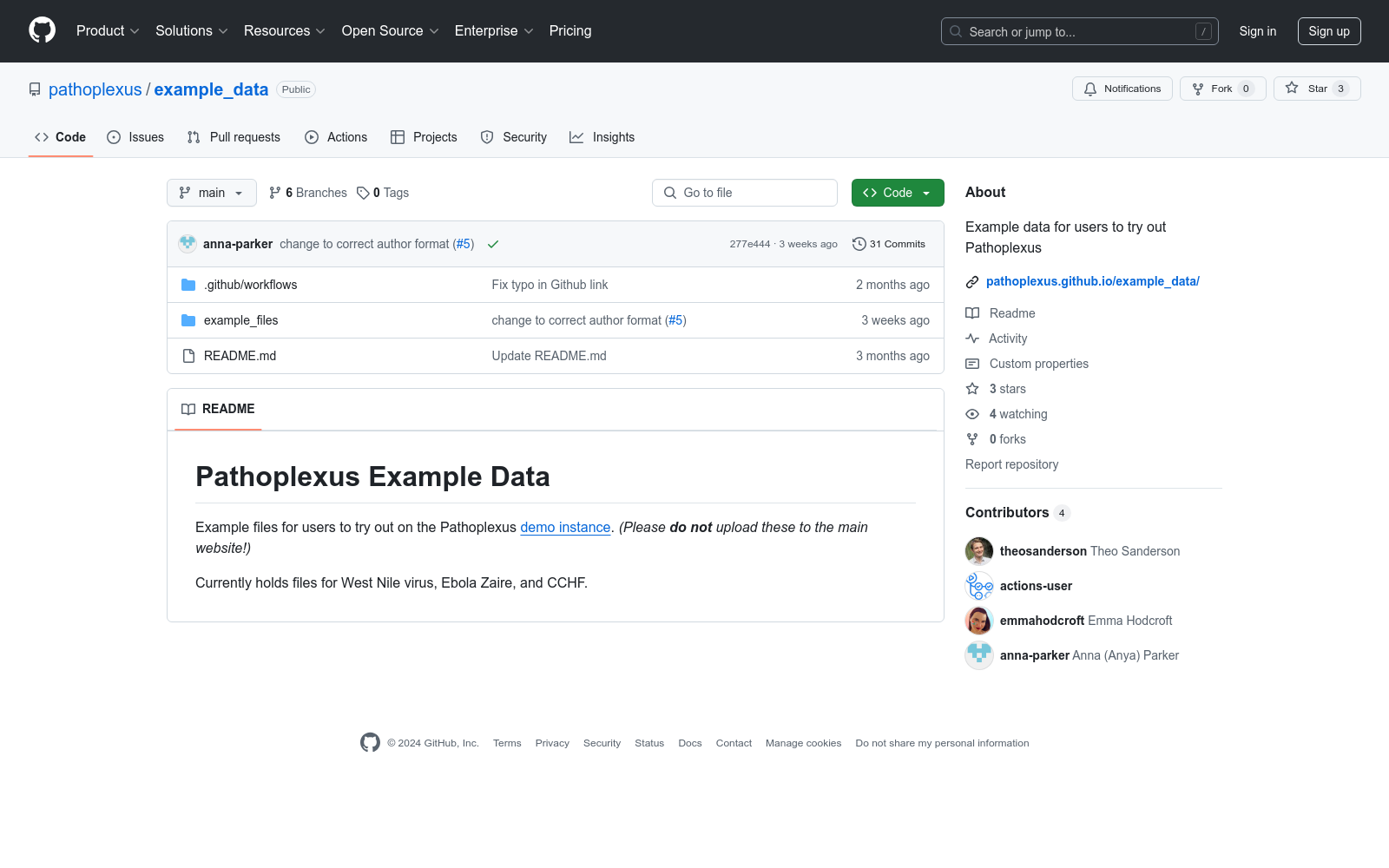Click the tag icon beside 0 Tags

coord(363,193)
